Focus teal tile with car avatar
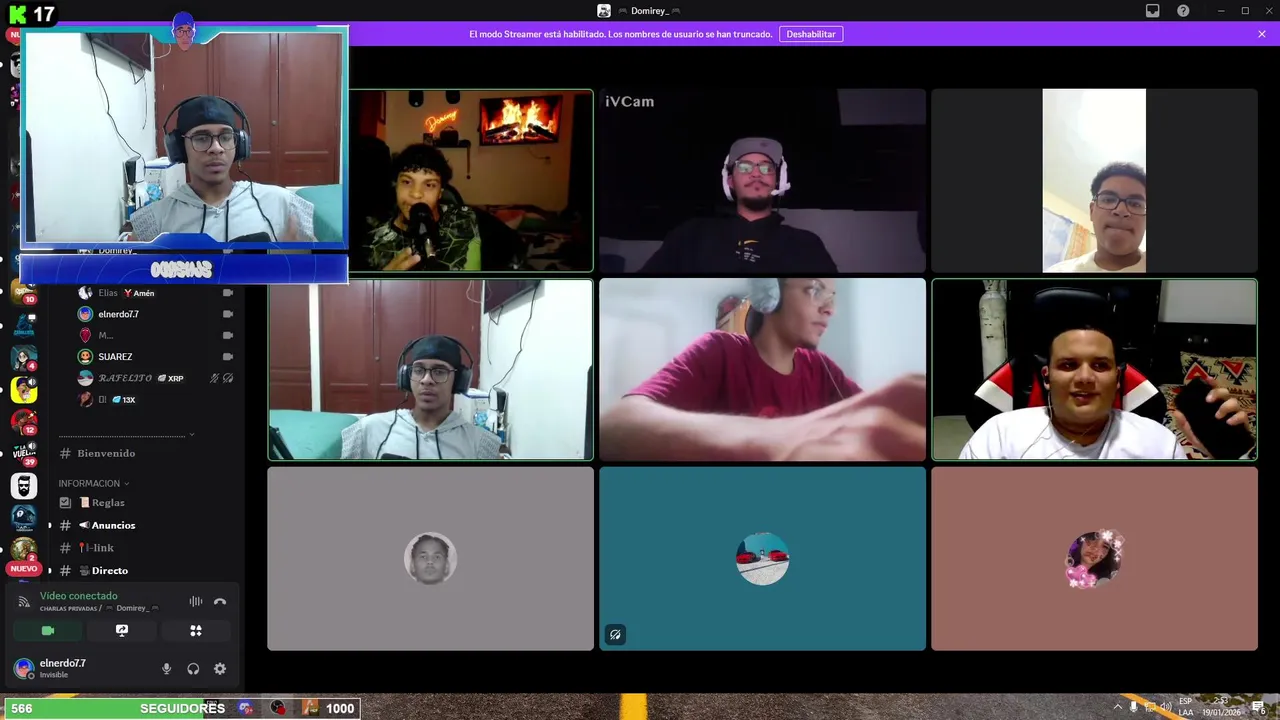1280x720 pixels. coord(762,558)
